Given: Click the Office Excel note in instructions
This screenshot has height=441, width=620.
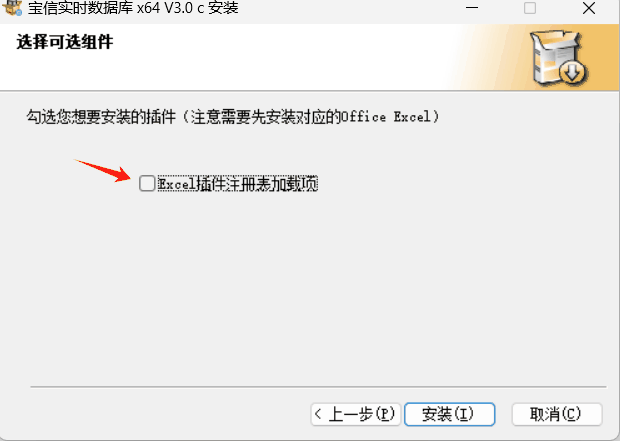Looking at the screenshot, I should click(x=385, y=117).
